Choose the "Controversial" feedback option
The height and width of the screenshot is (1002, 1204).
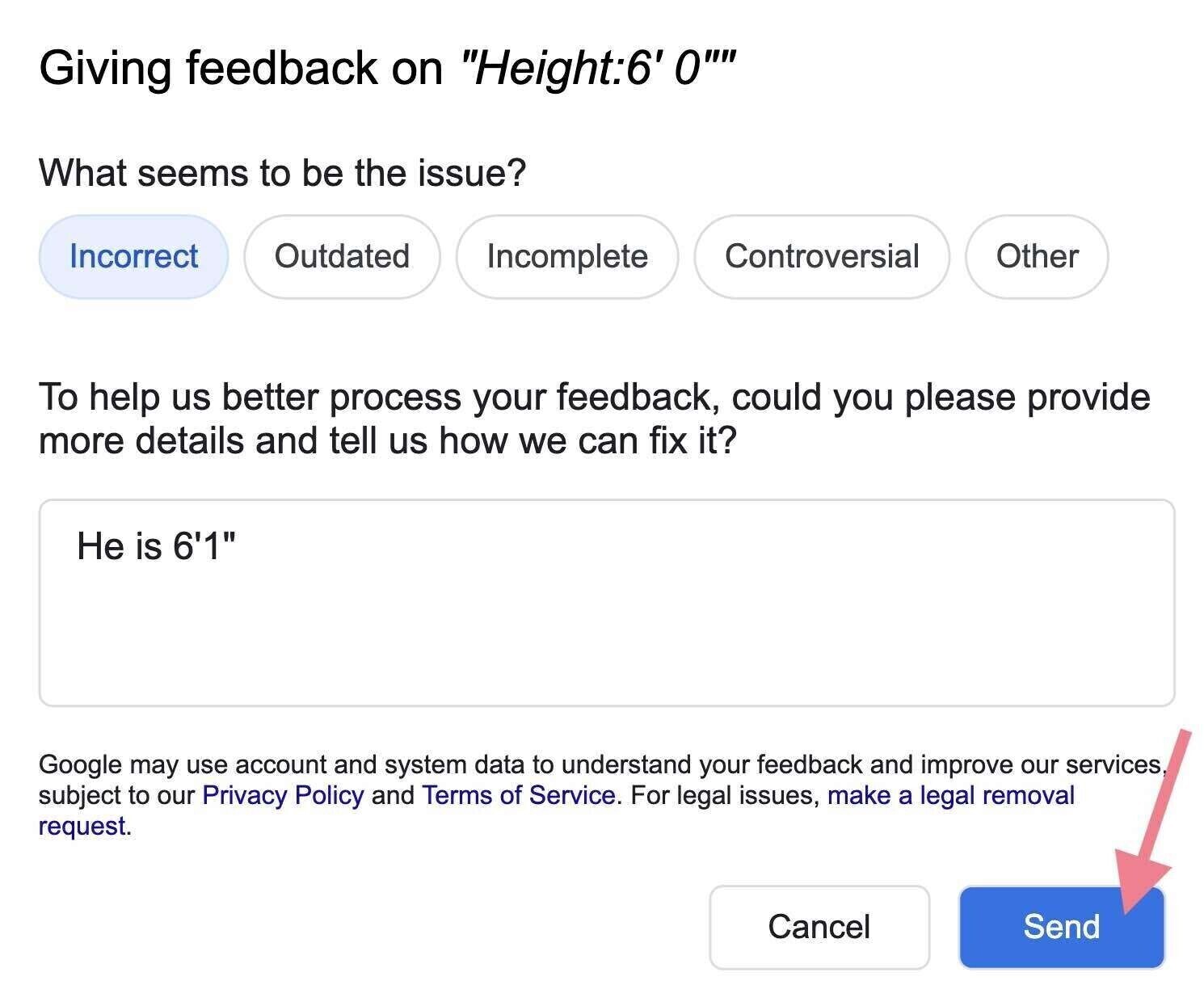822,256
